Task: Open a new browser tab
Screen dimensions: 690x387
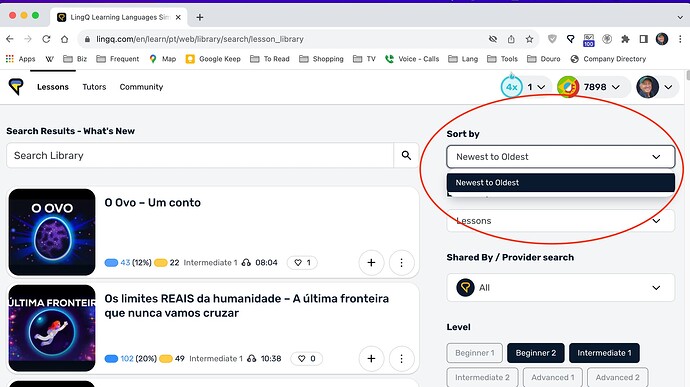Action: (x=199, y=17)
